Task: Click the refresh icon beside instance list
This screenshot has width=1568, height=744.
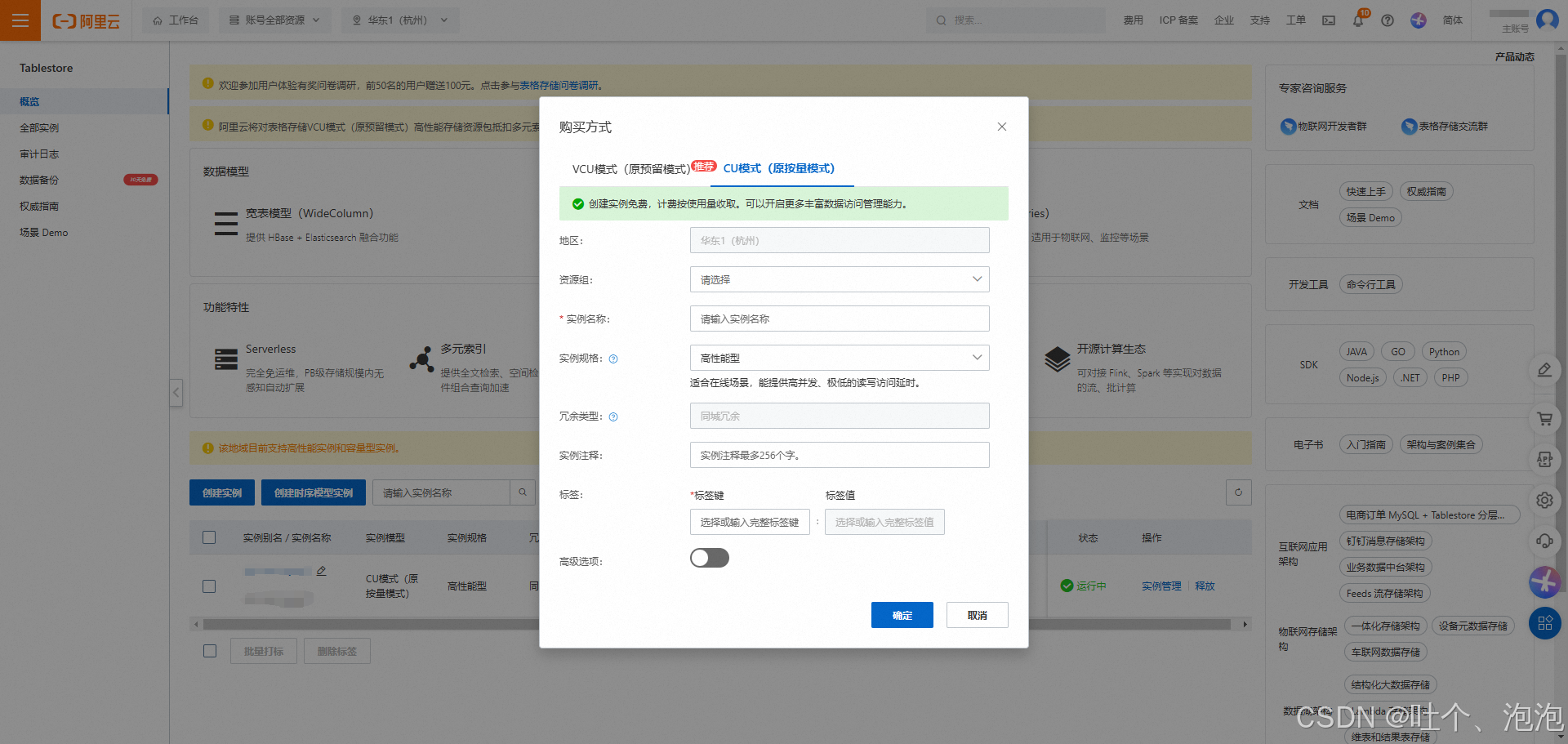Action: coord(1238,492)
